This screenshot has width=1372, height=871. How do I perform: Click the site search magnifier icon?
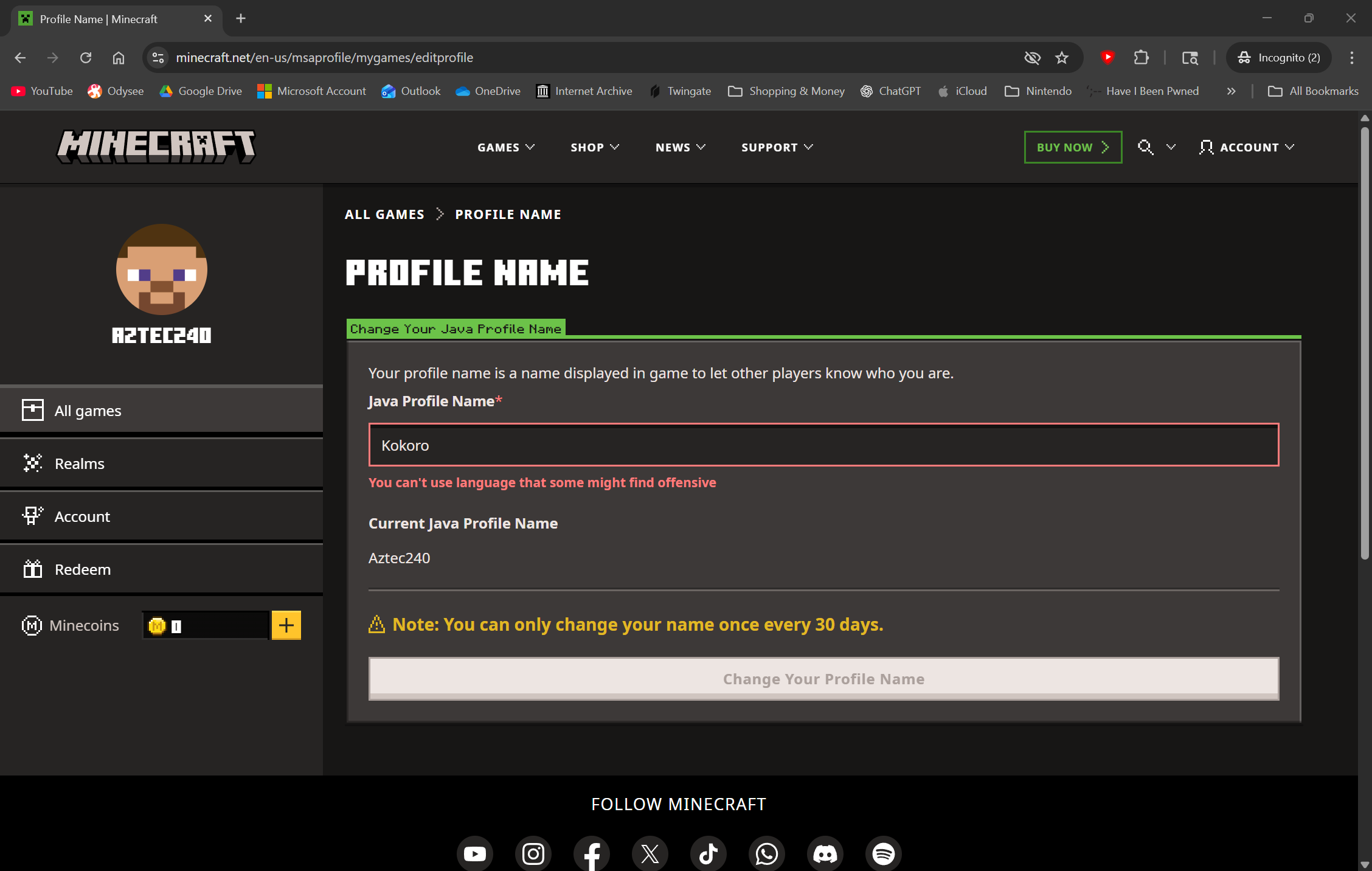1145,147
